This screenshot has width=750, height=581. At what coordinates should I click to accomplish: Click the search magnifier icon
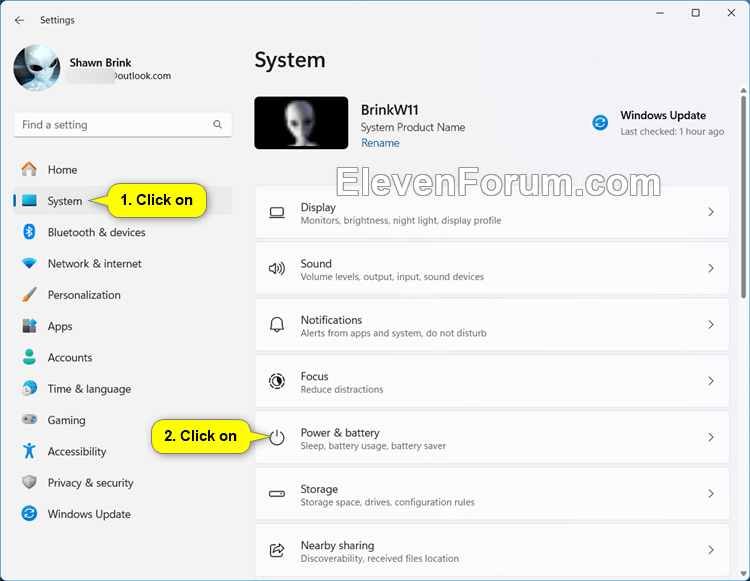coord(218,124)
